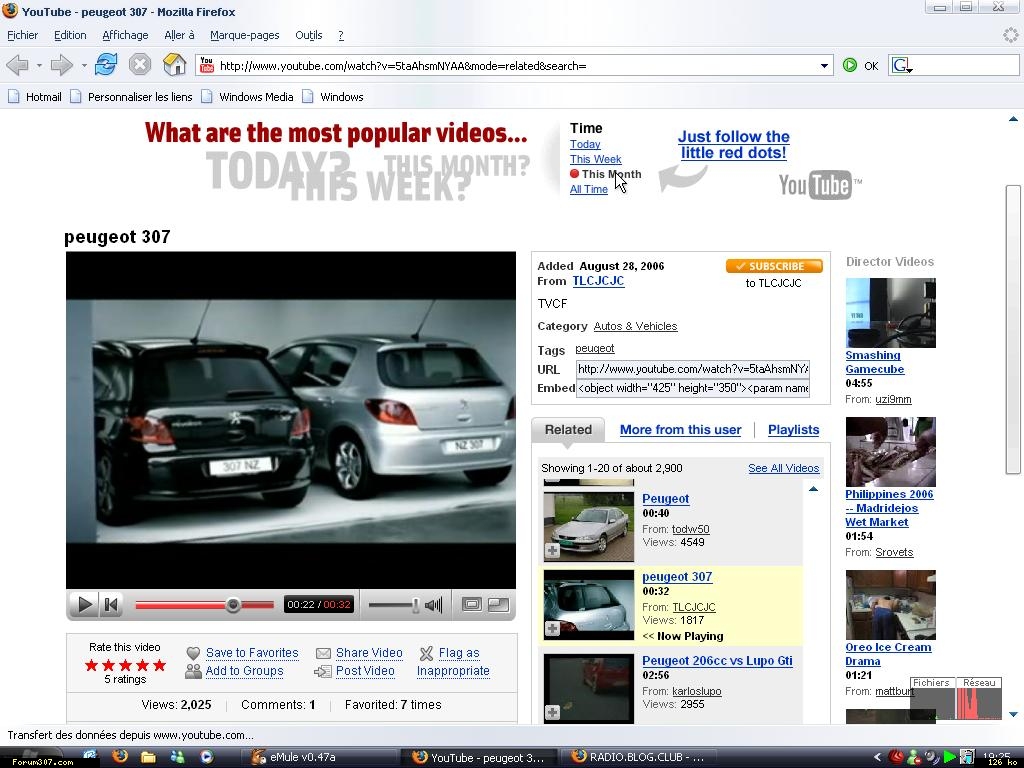Click the people icon beside Add to Groups
The height and width of the screenshot is (768, 1024).
[x=193, y=671]
